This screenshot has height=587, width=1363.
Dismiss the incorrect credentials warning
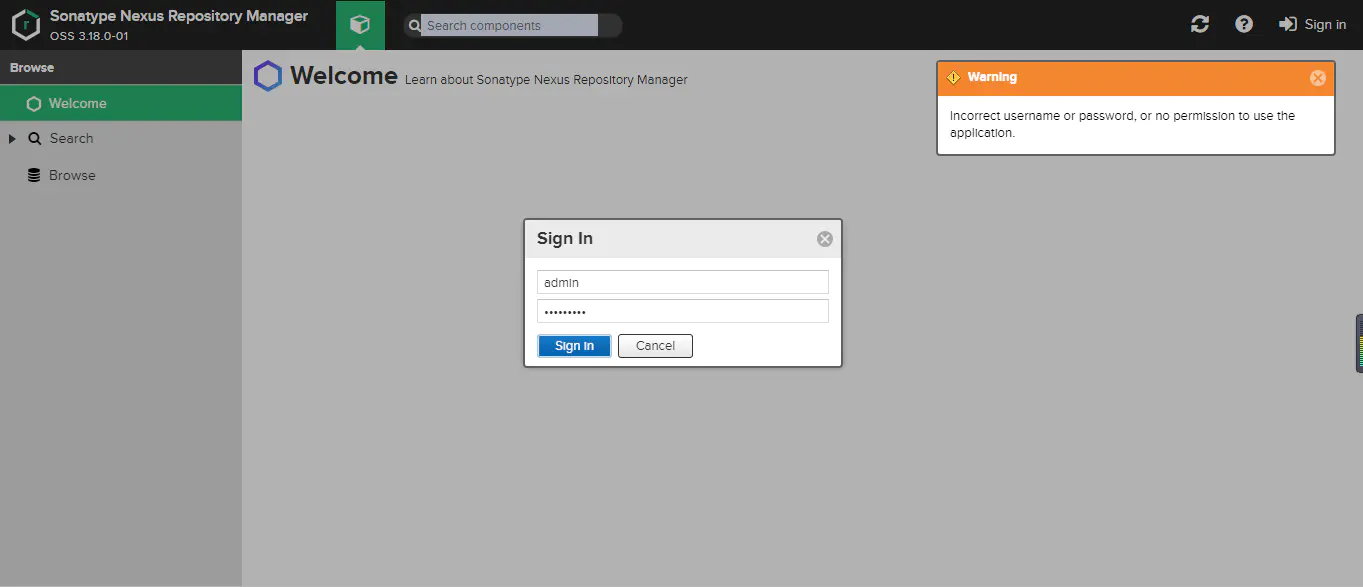click(x=1318, y=77)
